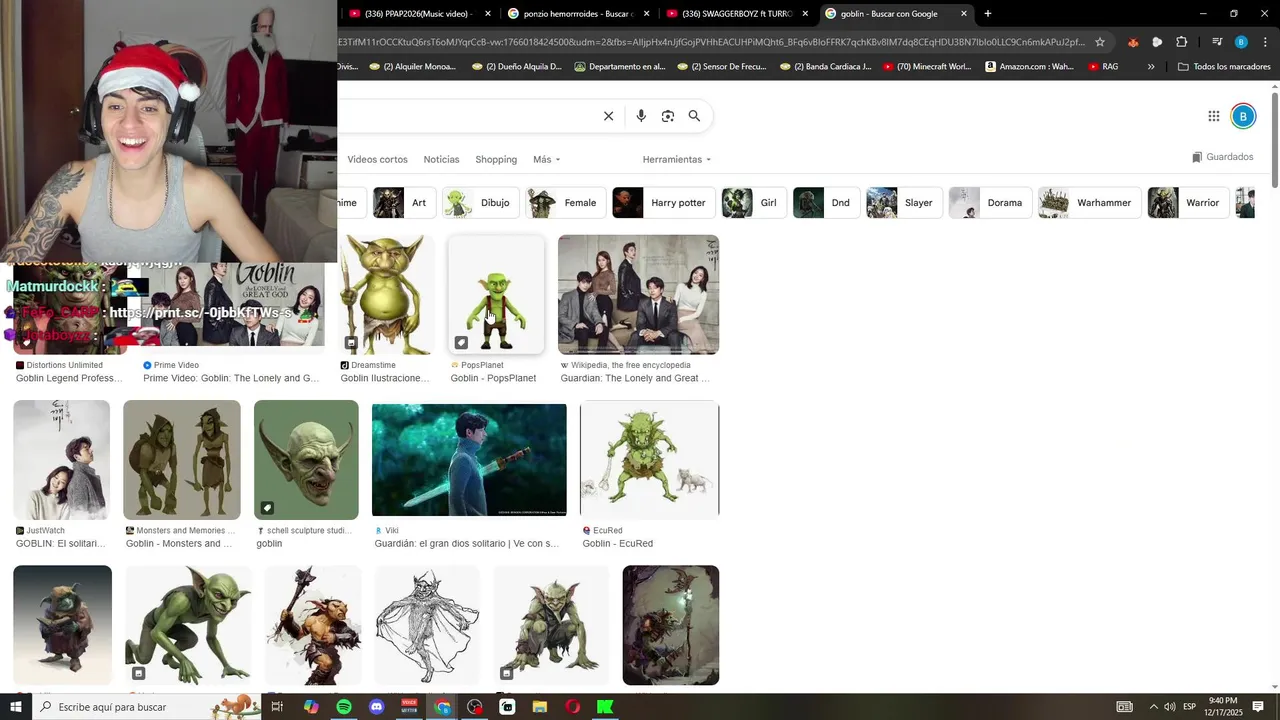Open the Chrome three-dot menu
The image size is (1280, 720).
pyautogui.click(x=1266, y=42)
